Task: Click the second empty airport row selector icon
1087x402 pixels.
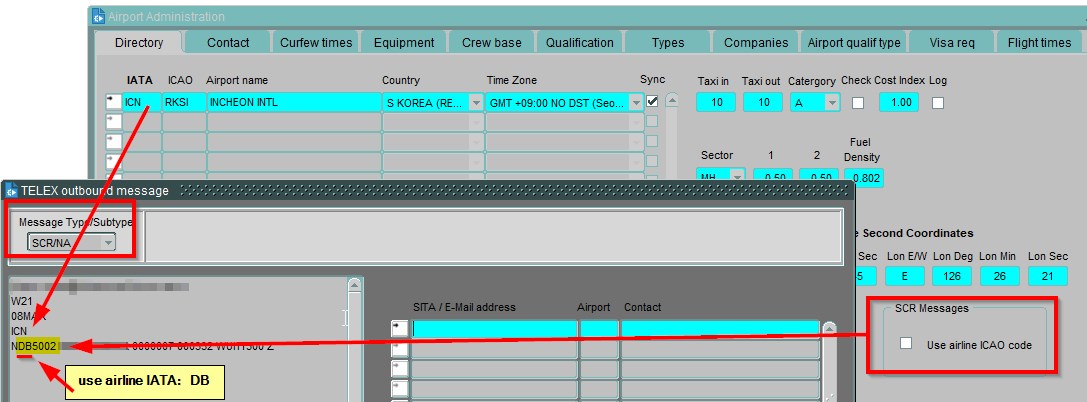Action: point(113,141)
